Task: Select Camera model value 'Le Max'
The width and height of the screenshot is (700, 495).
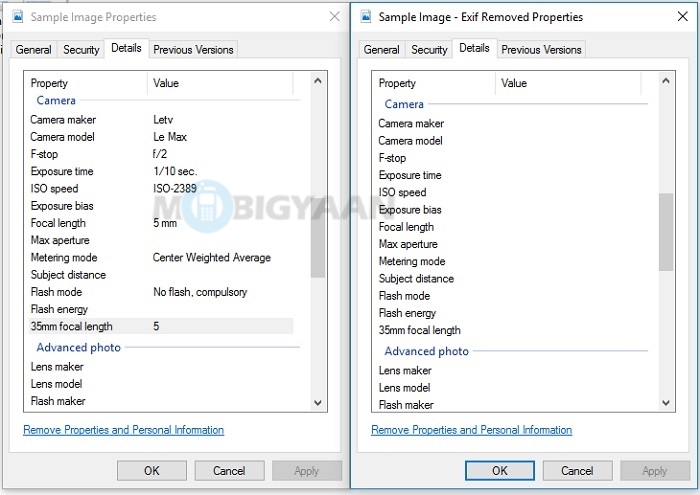Action: pos(170,137)
